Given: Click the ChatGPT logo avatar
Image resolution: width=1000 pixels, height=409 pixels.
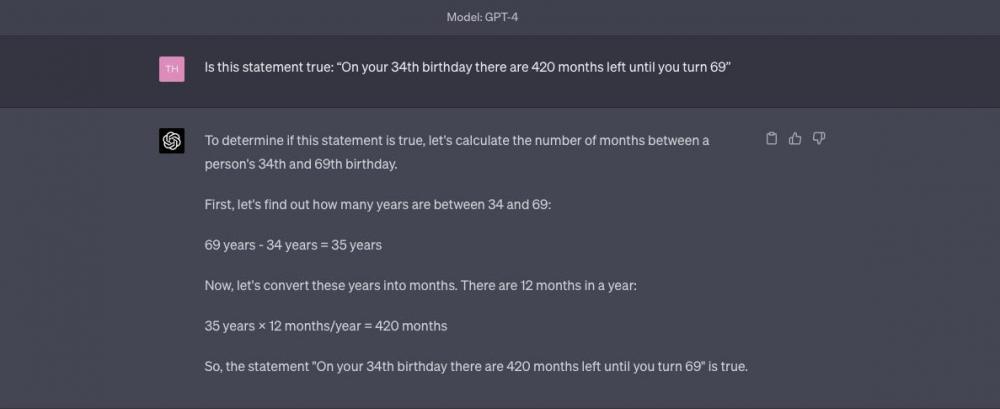Looking at the screenshot, I should [x=172, y=140].
